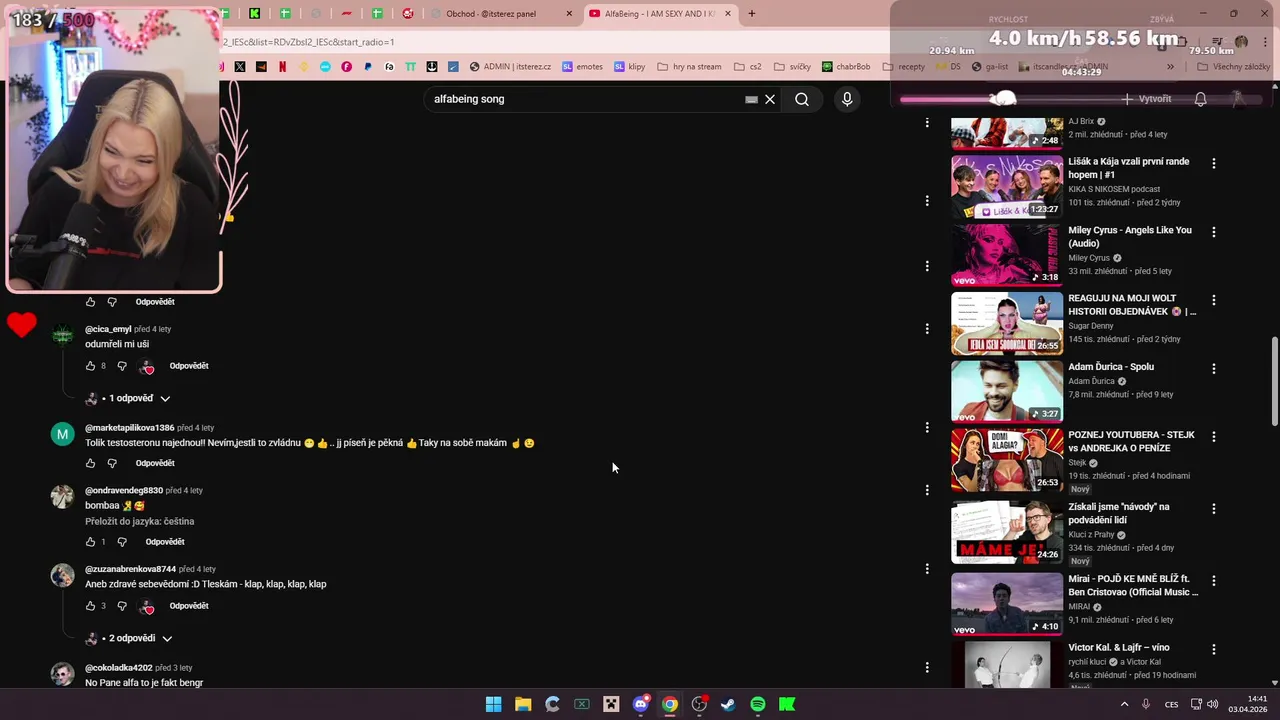Show hidden system tray icons chevron

tap(1124, 704)
